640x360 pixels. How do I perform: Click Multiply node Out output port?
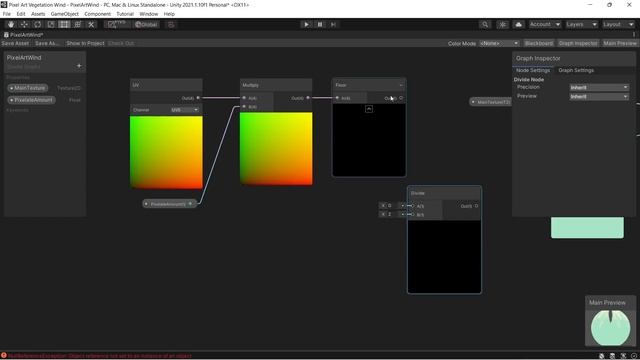tap(308, 98)
